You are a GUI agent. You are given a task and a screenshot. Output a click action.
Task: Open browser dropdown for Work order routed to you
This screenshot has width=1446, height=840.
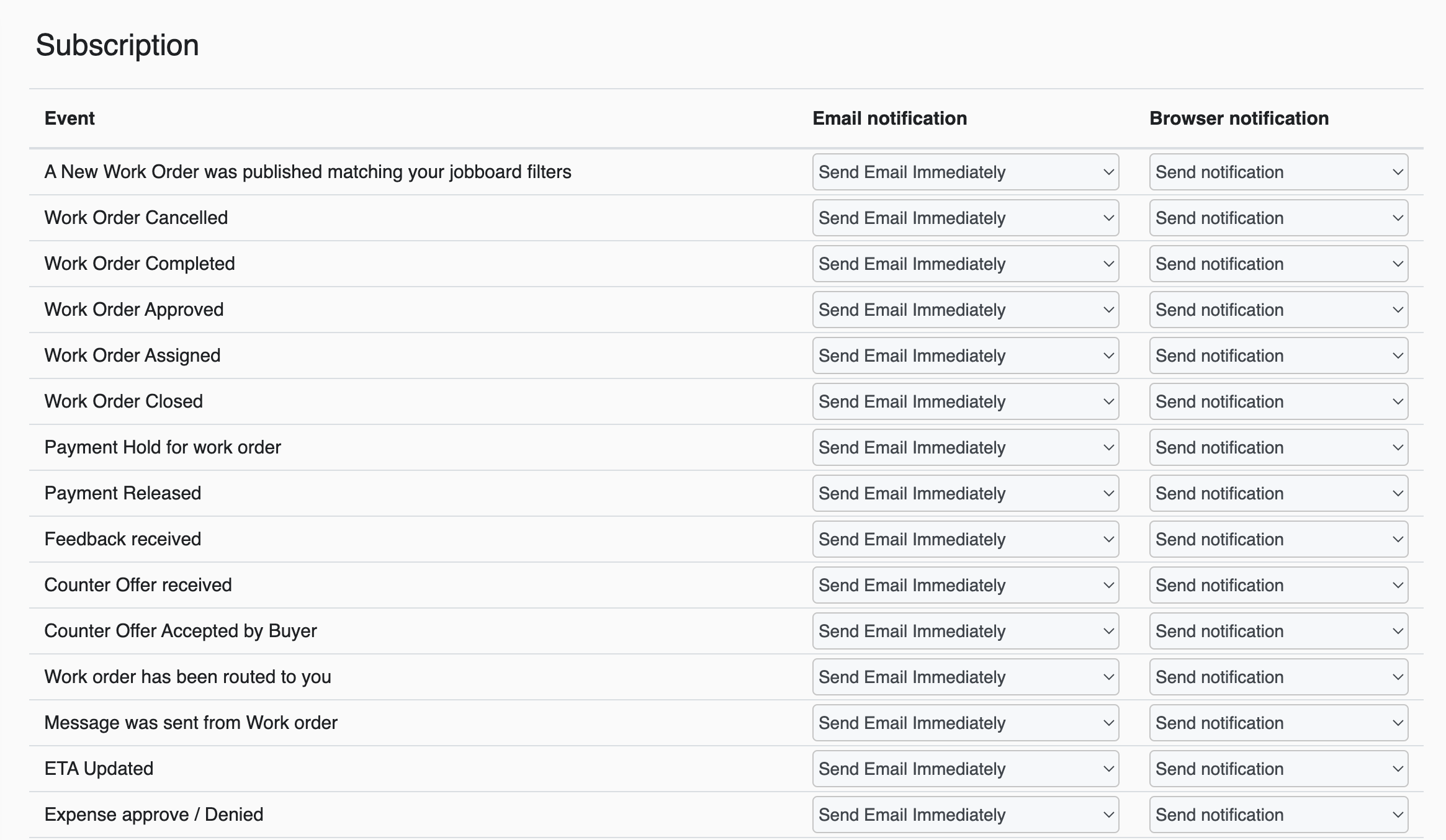click(x=1278, y=677)
